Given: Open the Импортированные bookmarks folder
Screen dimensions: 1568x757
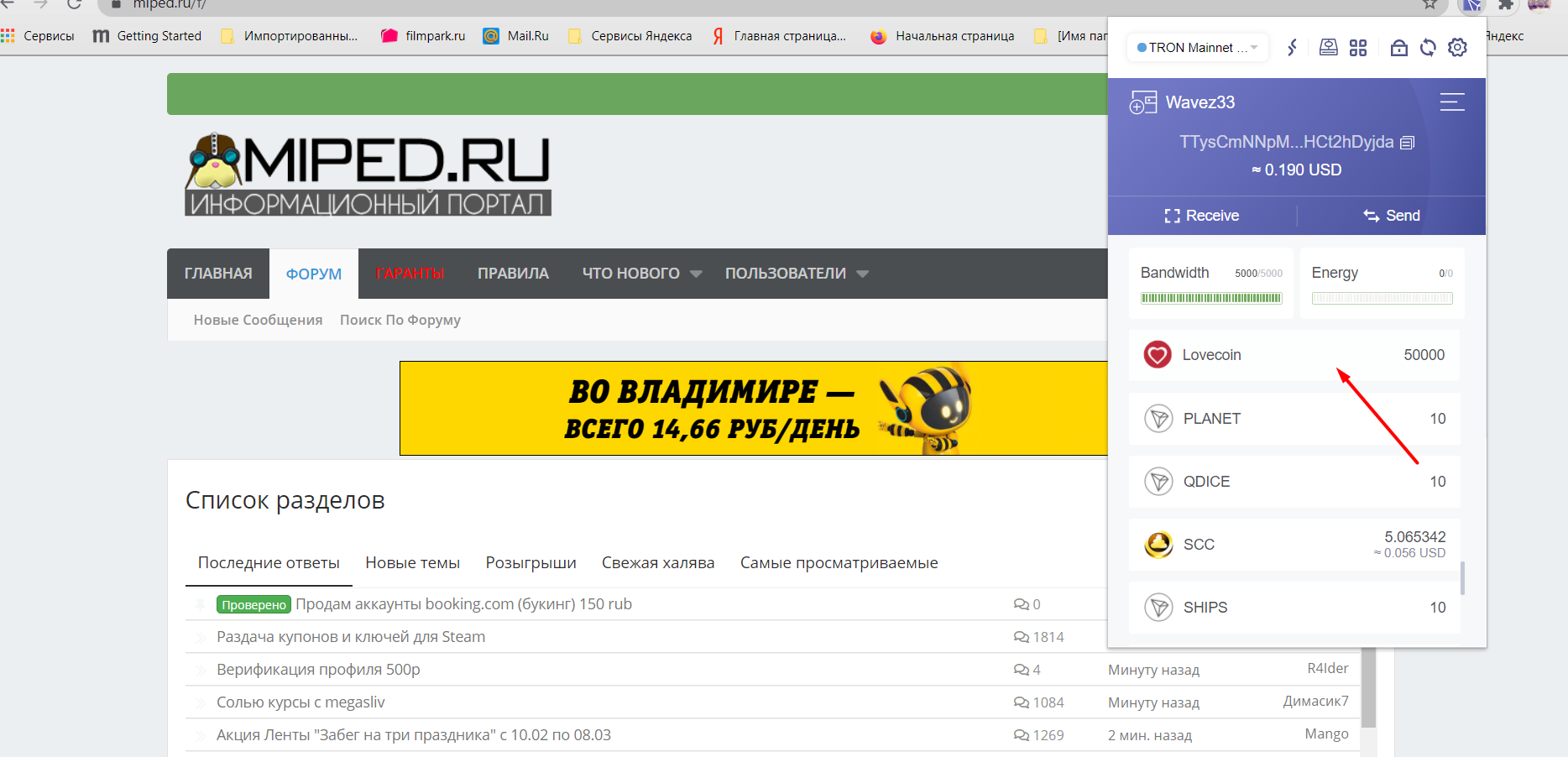Looking at the screenshot, I should tap(289, 36).
